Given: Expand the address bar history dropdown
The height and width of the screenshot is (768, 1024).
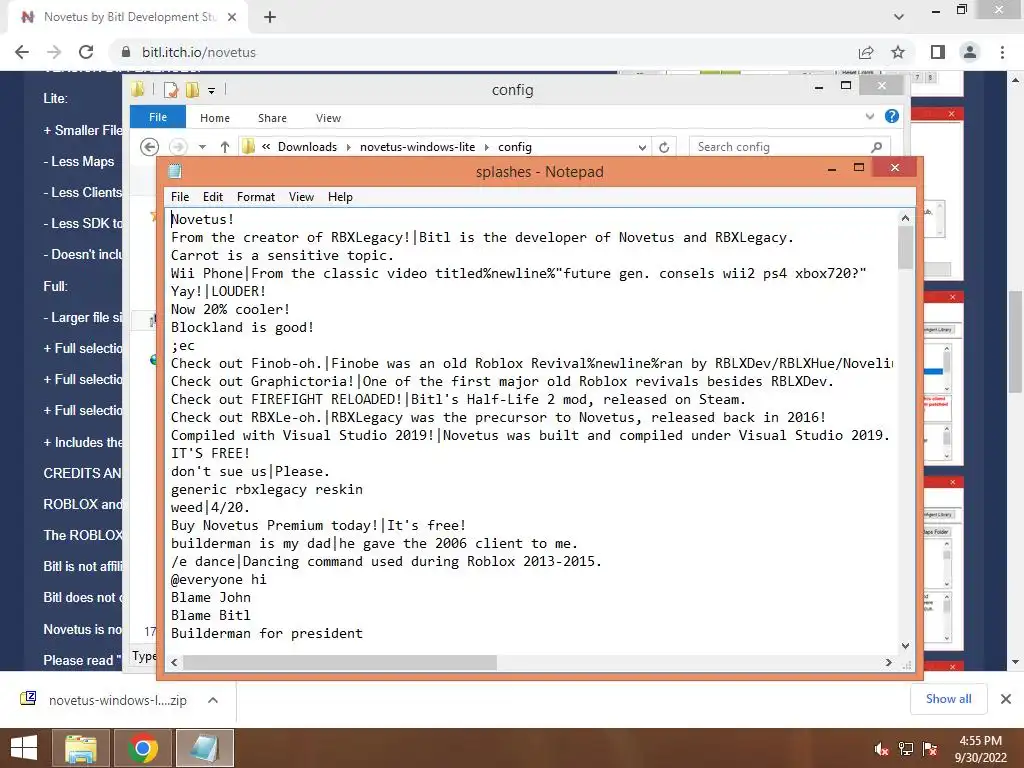Looking at the screenshot, I should (642, 147).
